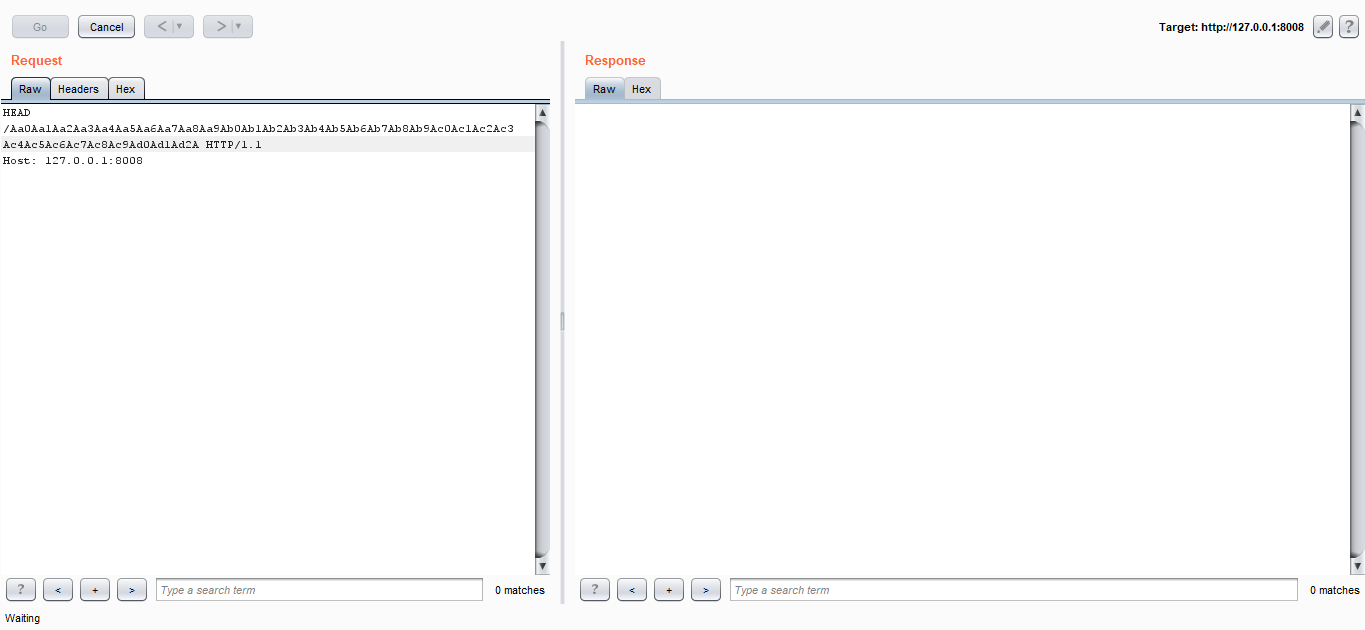Viewport: 1365px width, 630px height.
Task: Jump to next match in Request search
Action: pos(132,590)
